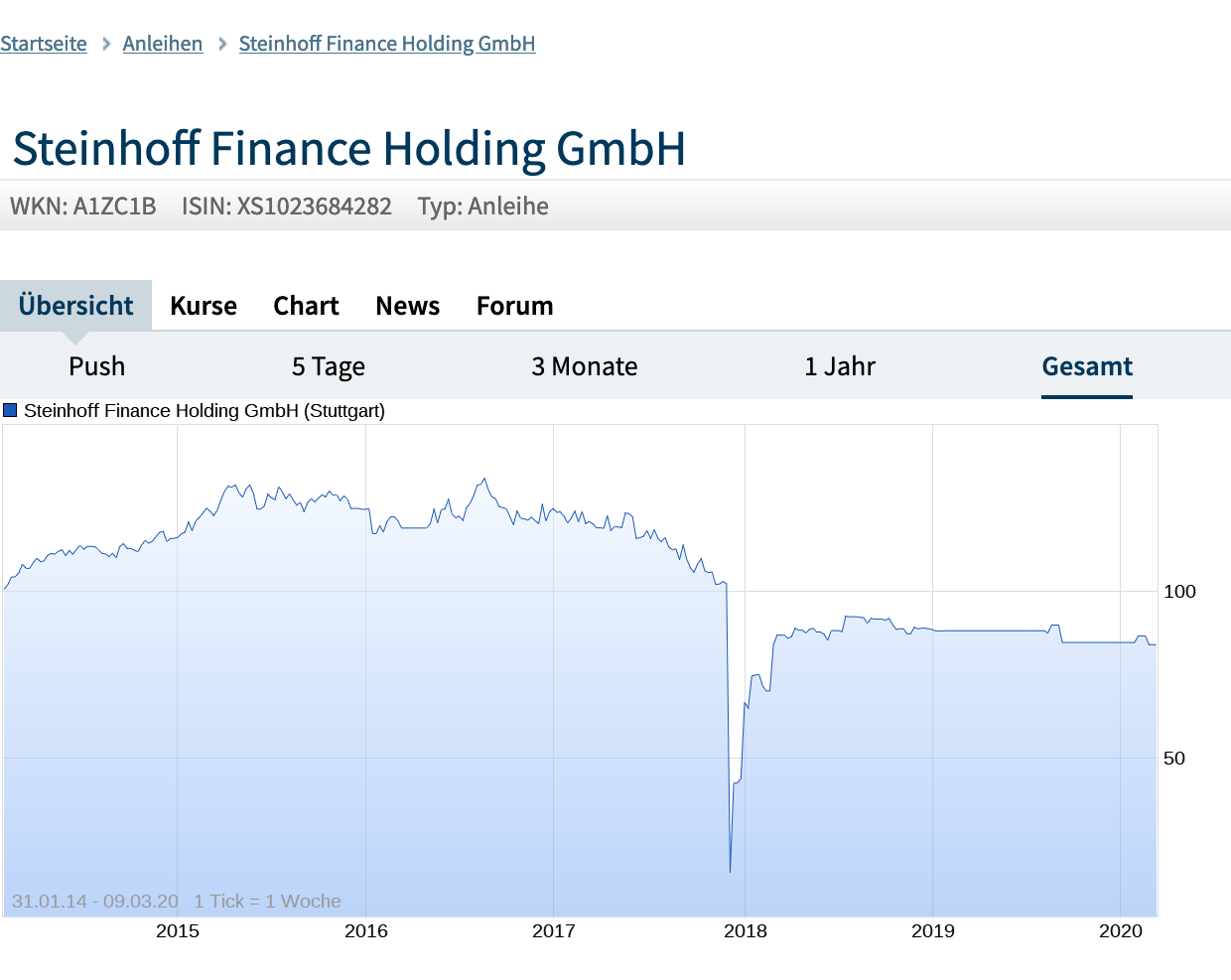
Task: Click the blue legend color swatch
Action: click(x=9, y=410)
